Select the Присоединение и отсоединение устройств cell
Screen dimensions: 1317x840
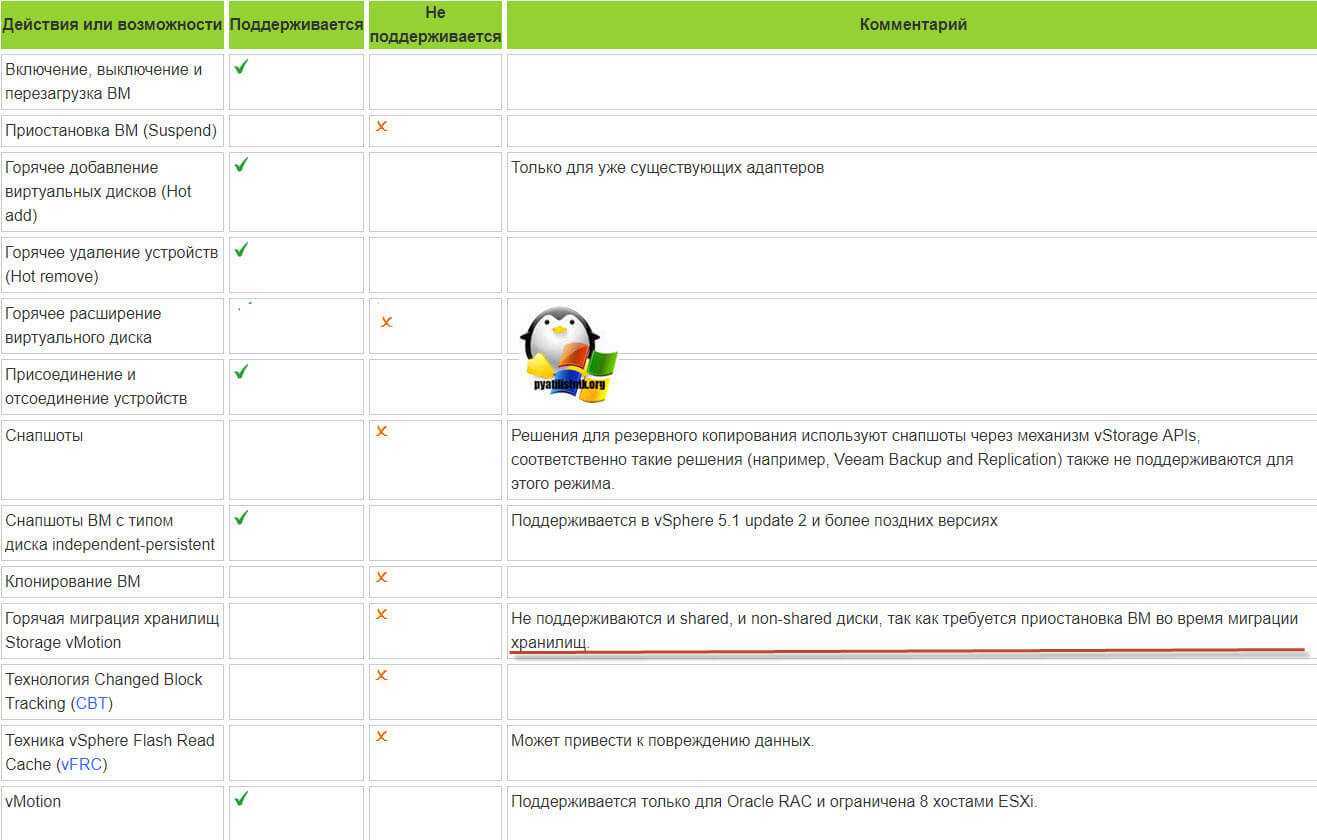(x=112, y=386)
